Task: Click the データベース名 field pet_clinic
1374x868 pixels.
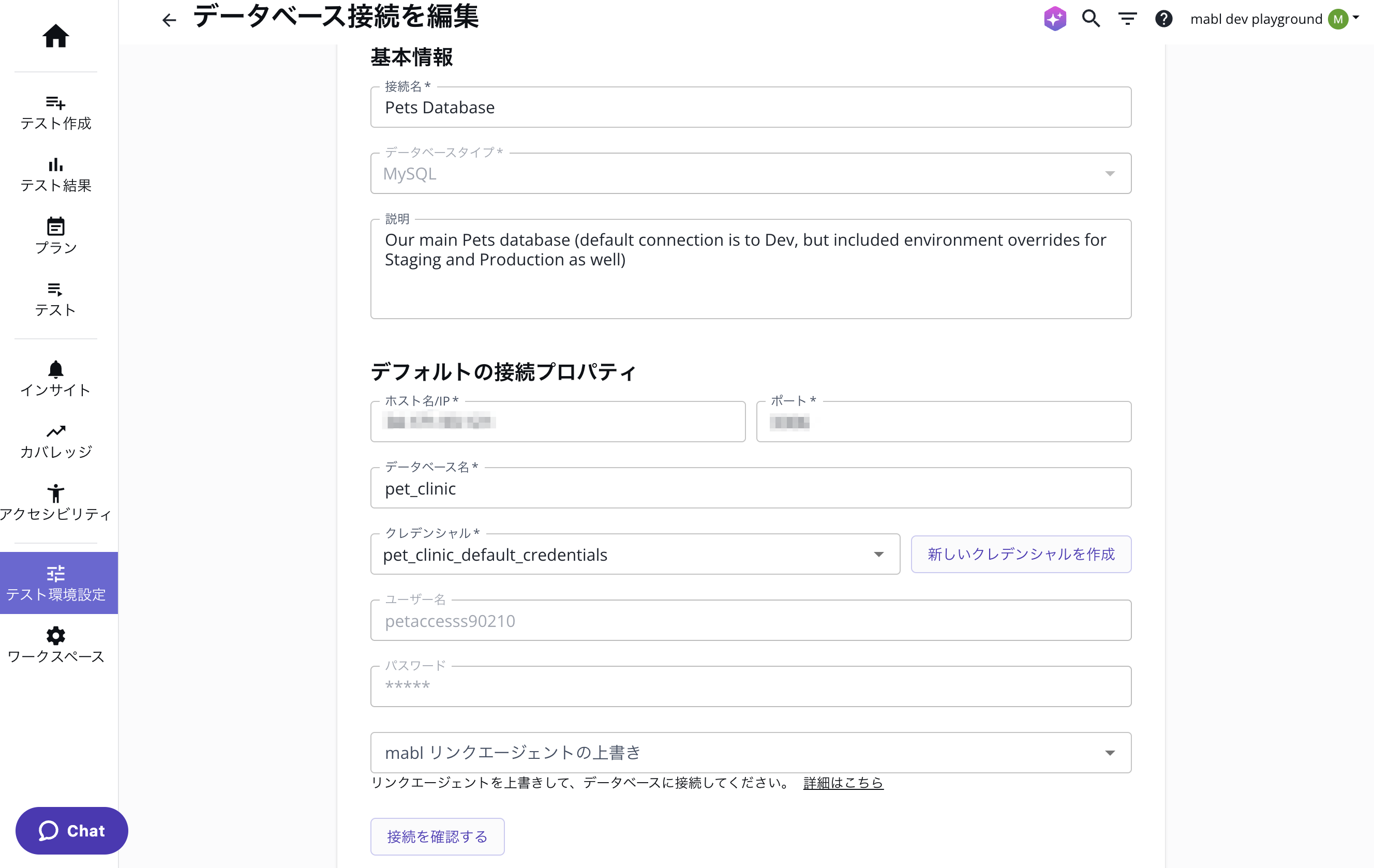Action: [x=750, y=488]
